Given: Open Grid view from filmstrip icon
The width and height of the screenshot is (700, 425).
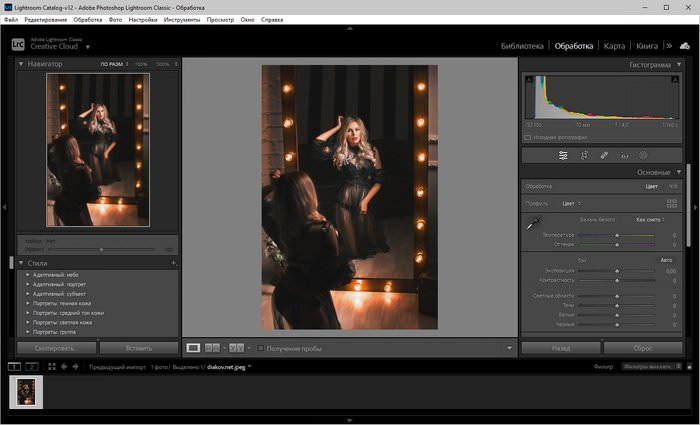Looking at the screenshot, I should 52,367.
